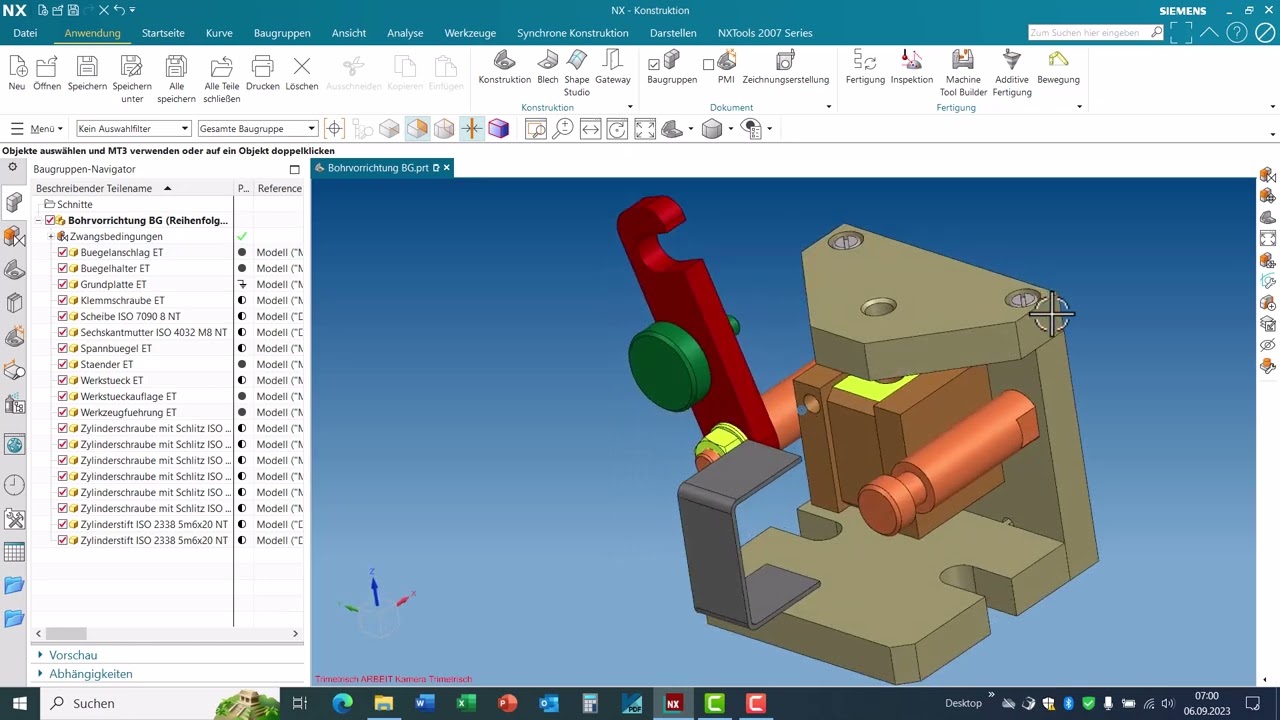The image size is (1280, 720).
Task: Click the navigator settings gear icon
Action: pyautogui.click(x=13, y=168)
